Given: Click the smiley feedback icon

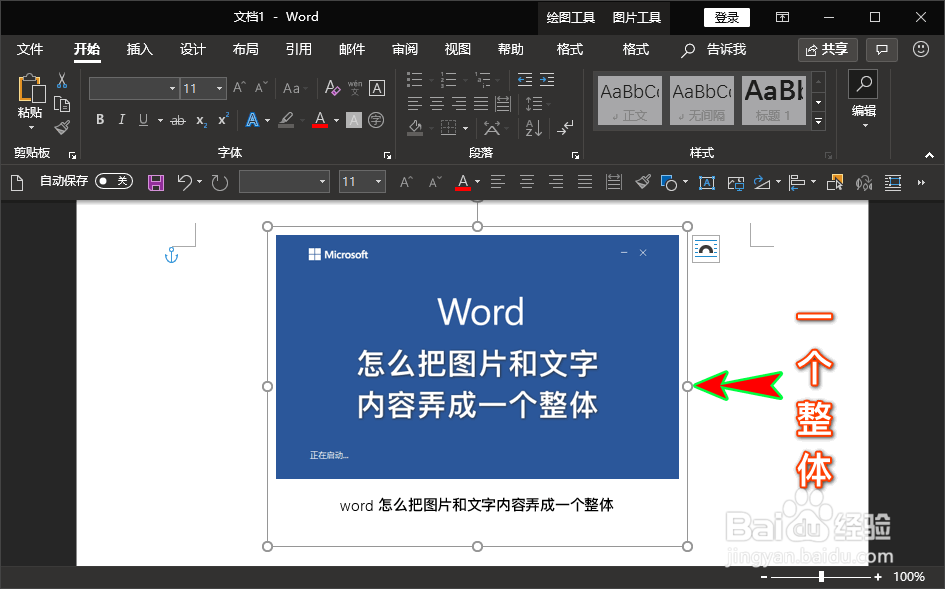Looking at the screenshot, I should click(x=920, y=49).
